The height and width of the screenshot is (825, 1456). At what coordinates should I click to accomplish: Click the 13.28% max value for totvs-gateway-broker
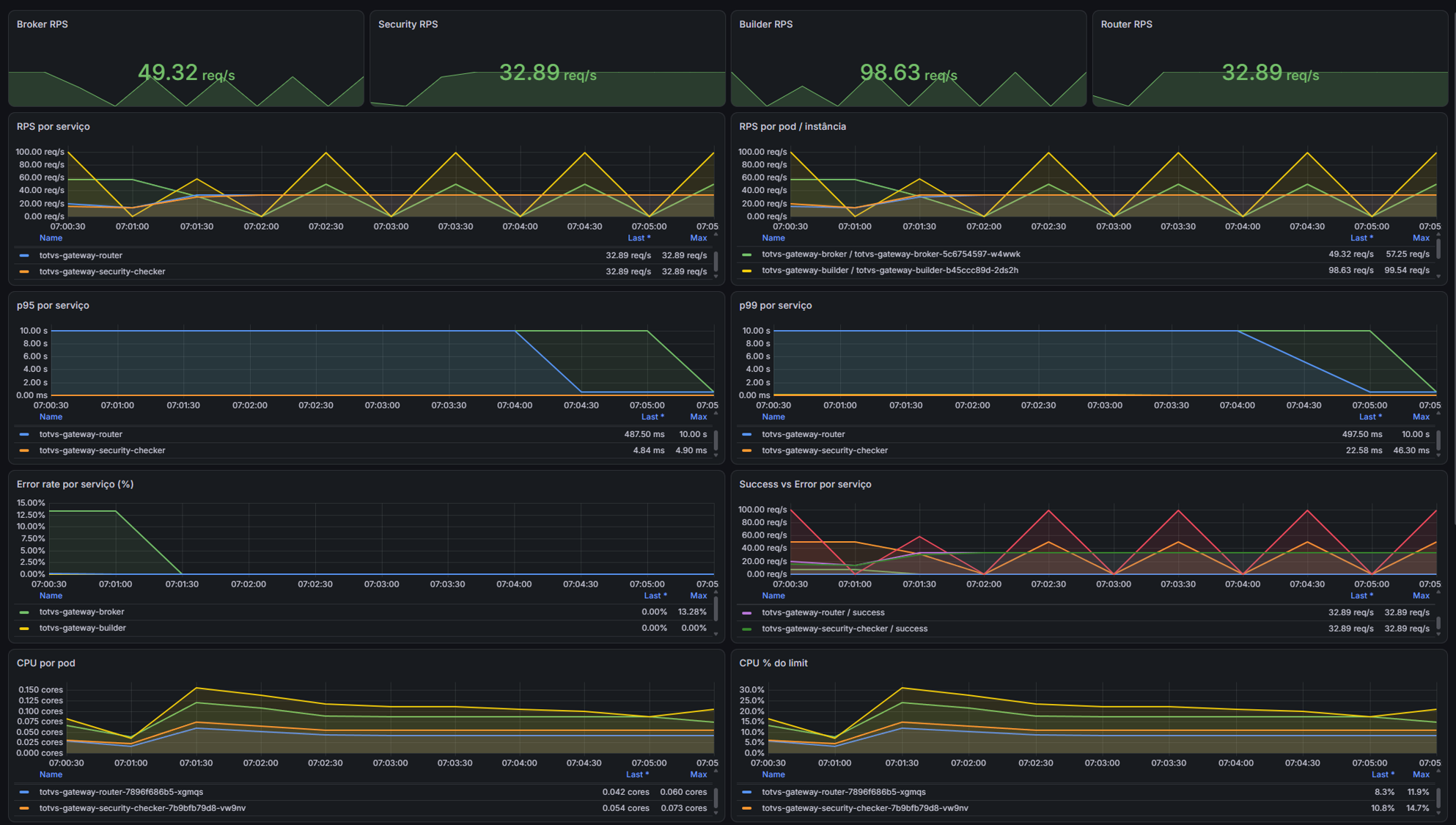point(692,612)
